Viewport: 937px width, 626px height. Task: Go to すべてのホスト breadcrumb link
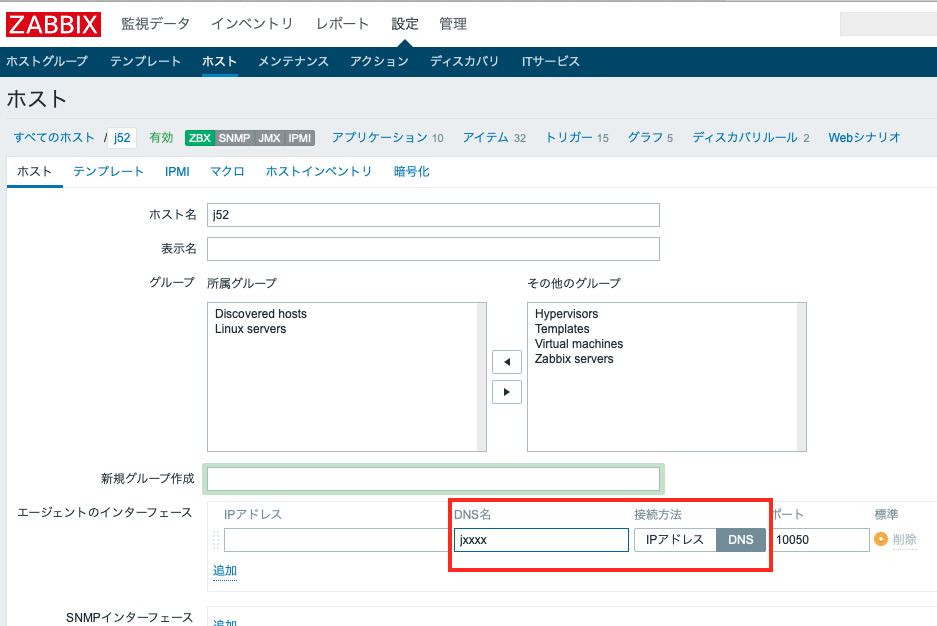tap(54, 138)
